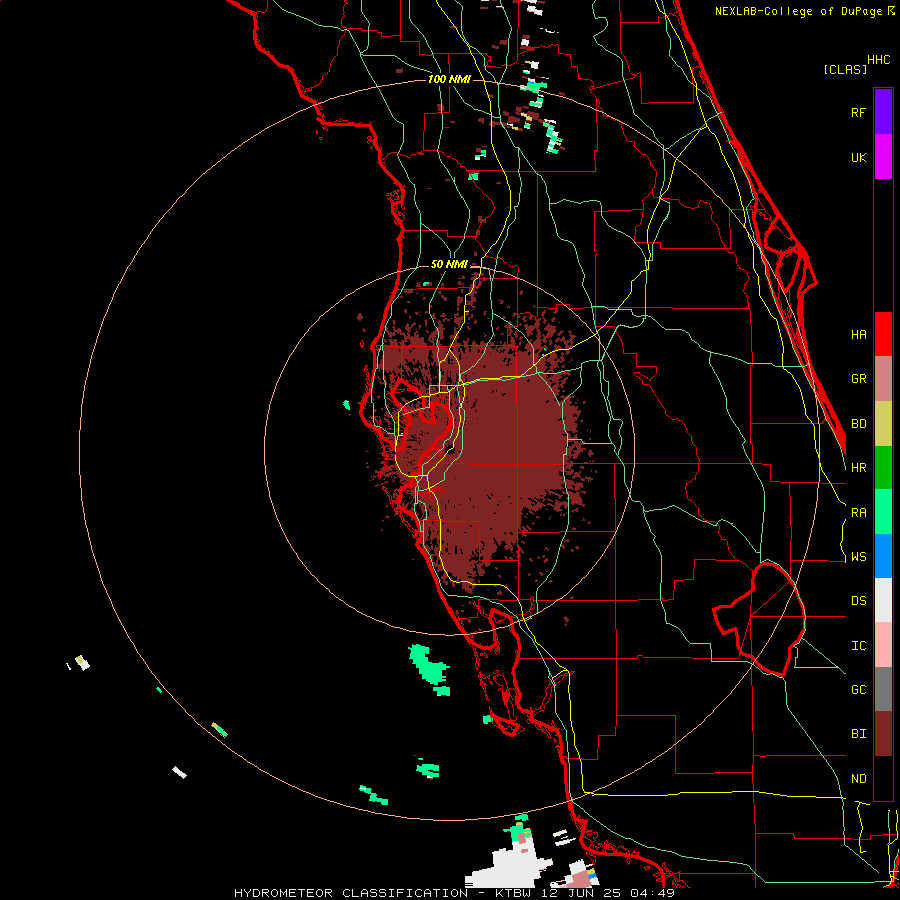Click the RF legend label
900x900 pixels.
[859, 112]
